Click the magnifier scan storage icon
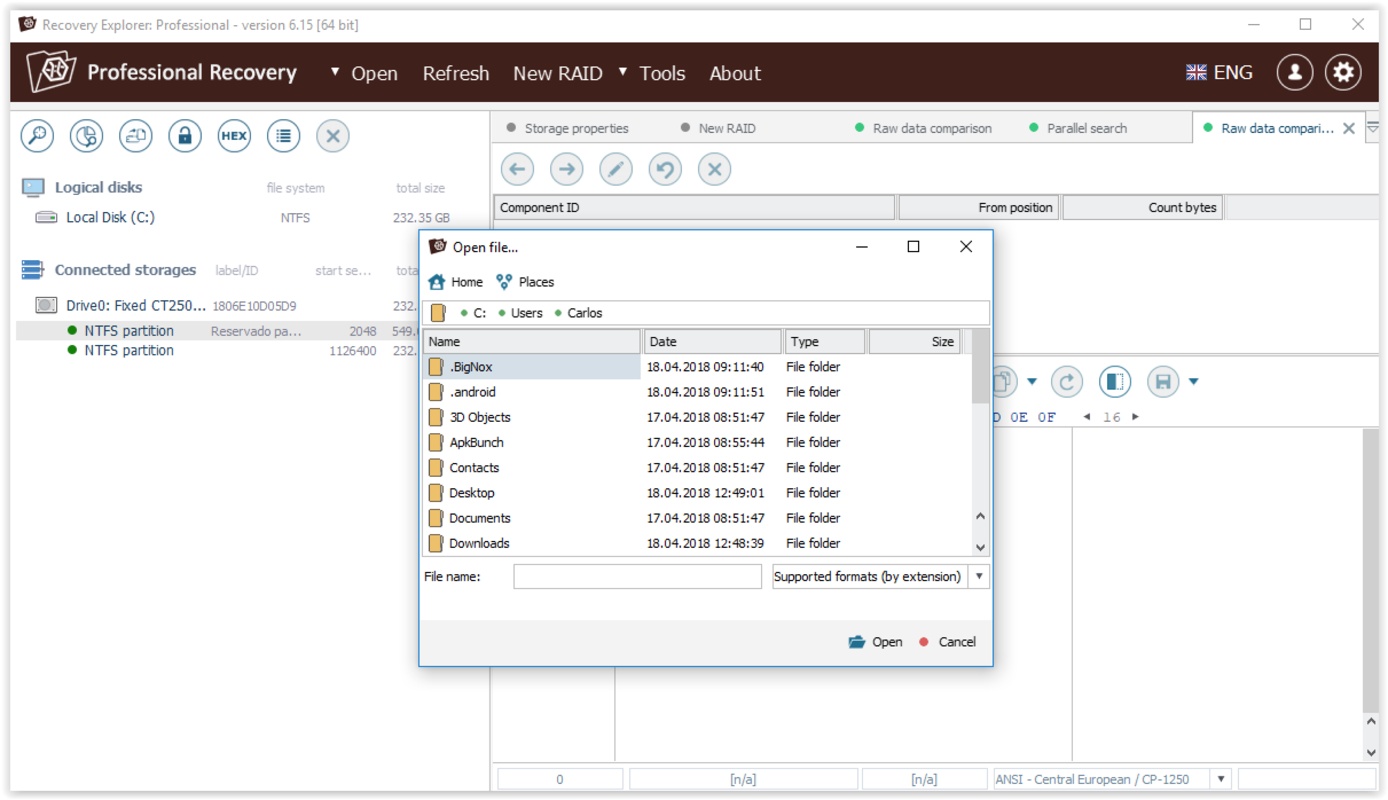The image size is (1388, 800). tap(37, 136)
